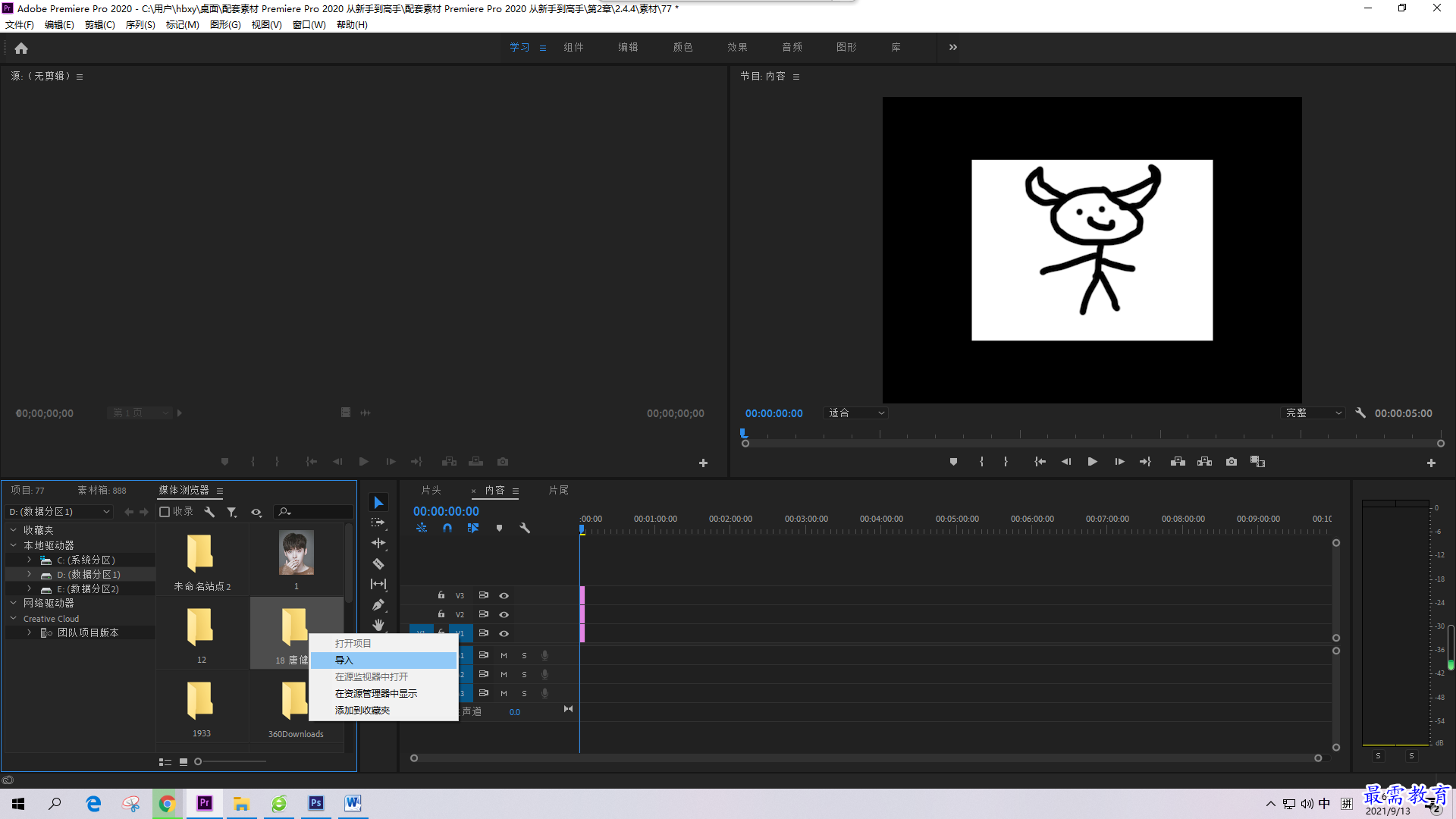Show more workspaces double chevron

click(953, 47)
